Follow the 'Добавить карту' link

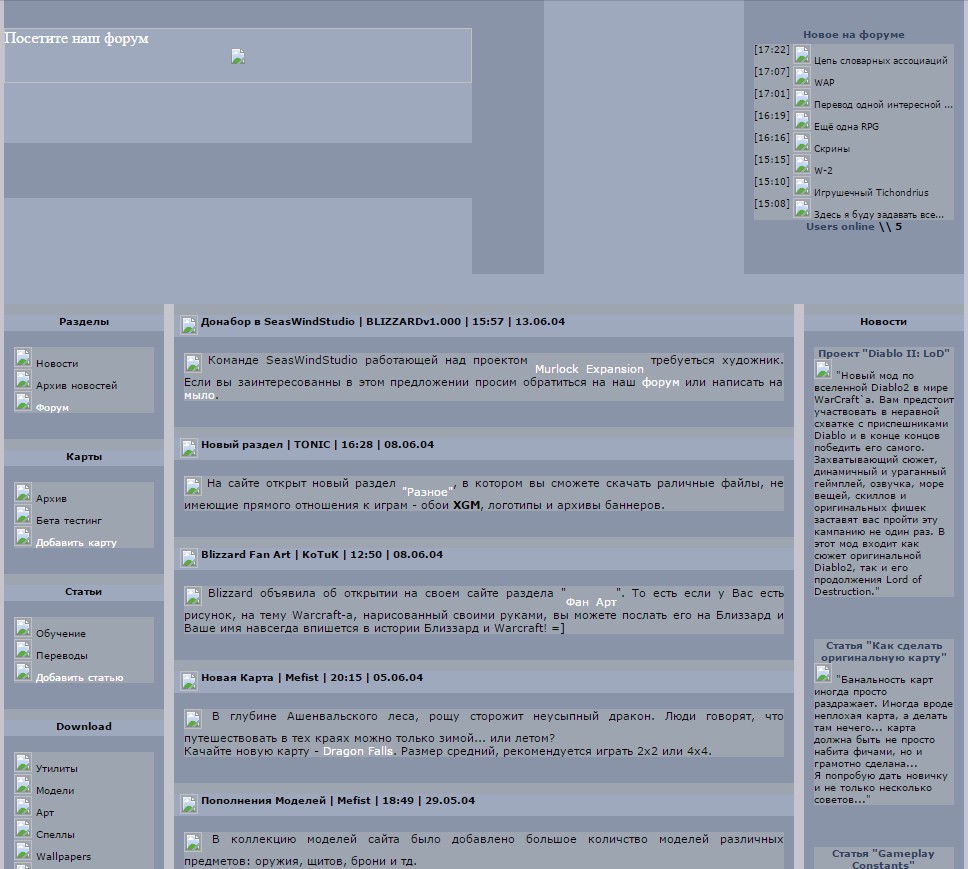pos(76,543)
